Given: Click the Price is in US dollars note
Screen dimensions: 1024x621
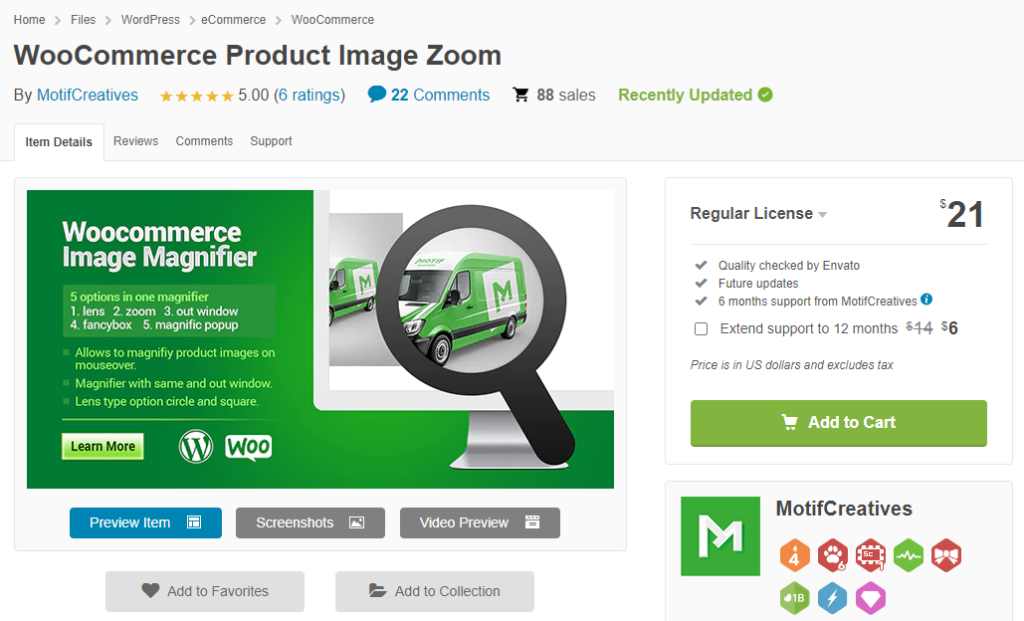Looking at the screenshot, I should [x=792, y=365].
